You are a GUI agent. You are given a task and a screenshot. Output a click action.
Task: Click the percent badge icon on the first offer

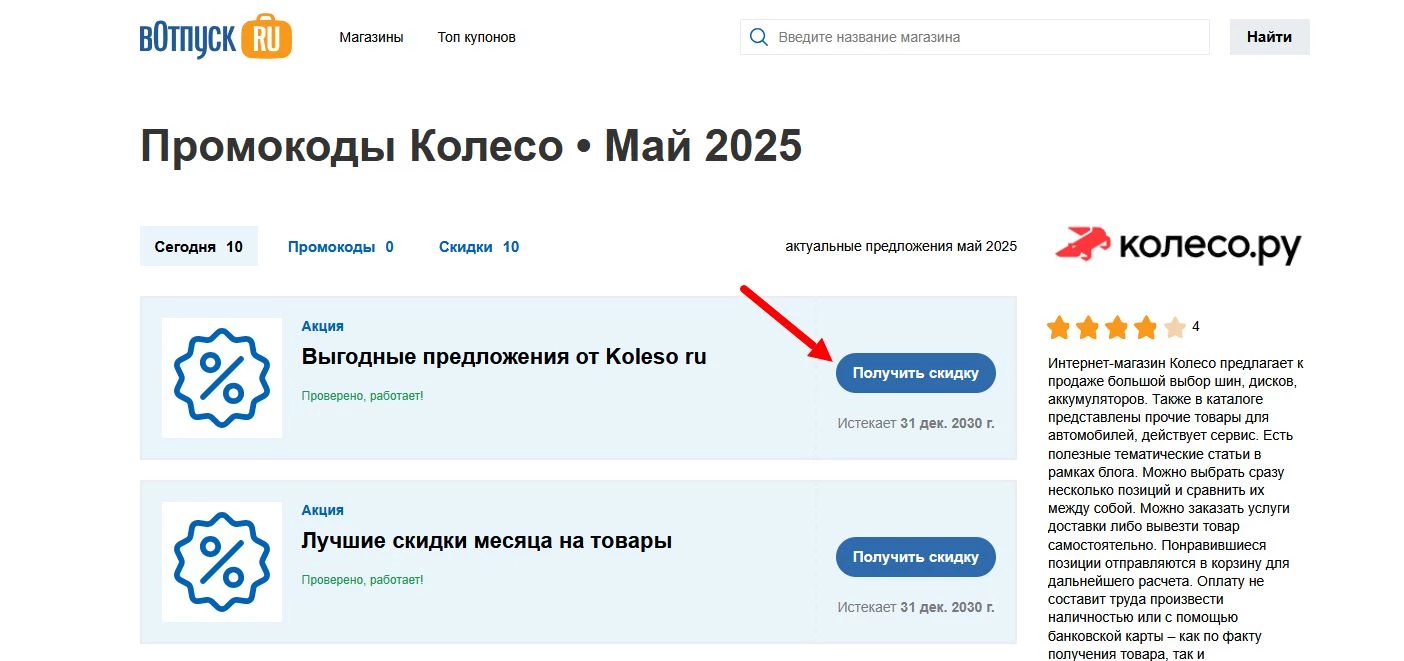(221, 378)
